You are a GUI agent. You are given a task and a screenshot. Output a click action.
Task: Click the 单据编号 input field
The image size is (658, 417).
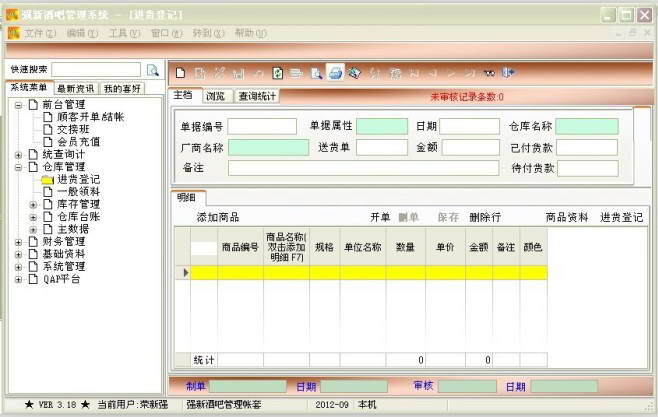click(262, 126)
